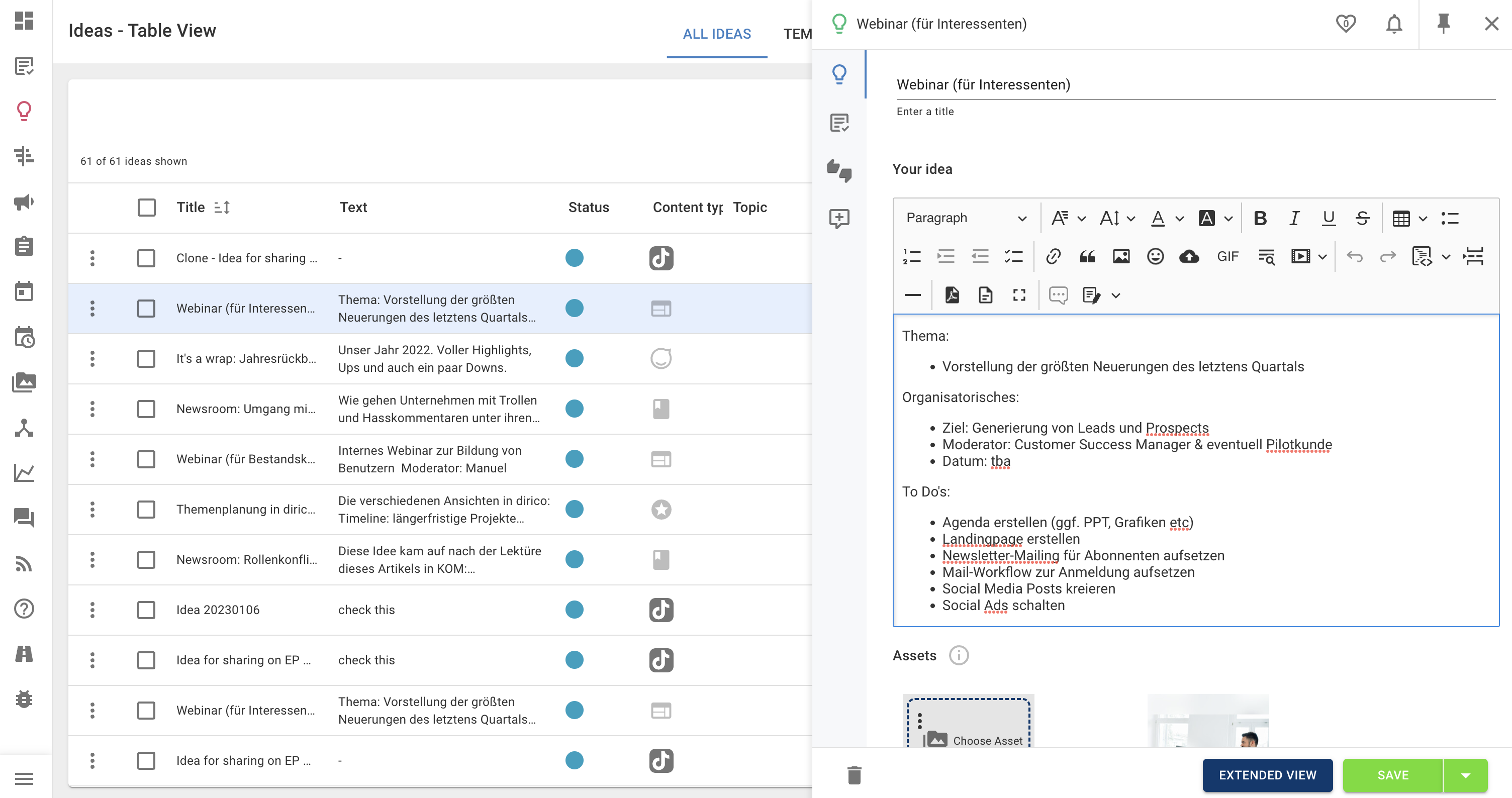The height and width of the screenshot is (798, 1512).
Task: Click the EXTENDED VIEW button
Action: coord(1267,775)
